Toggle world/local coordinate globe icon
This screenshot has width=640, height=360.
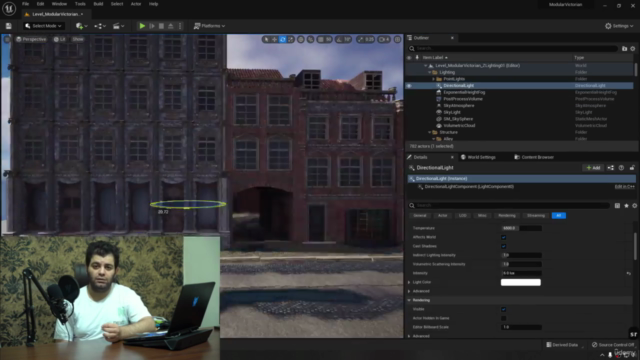coord(301,39)
